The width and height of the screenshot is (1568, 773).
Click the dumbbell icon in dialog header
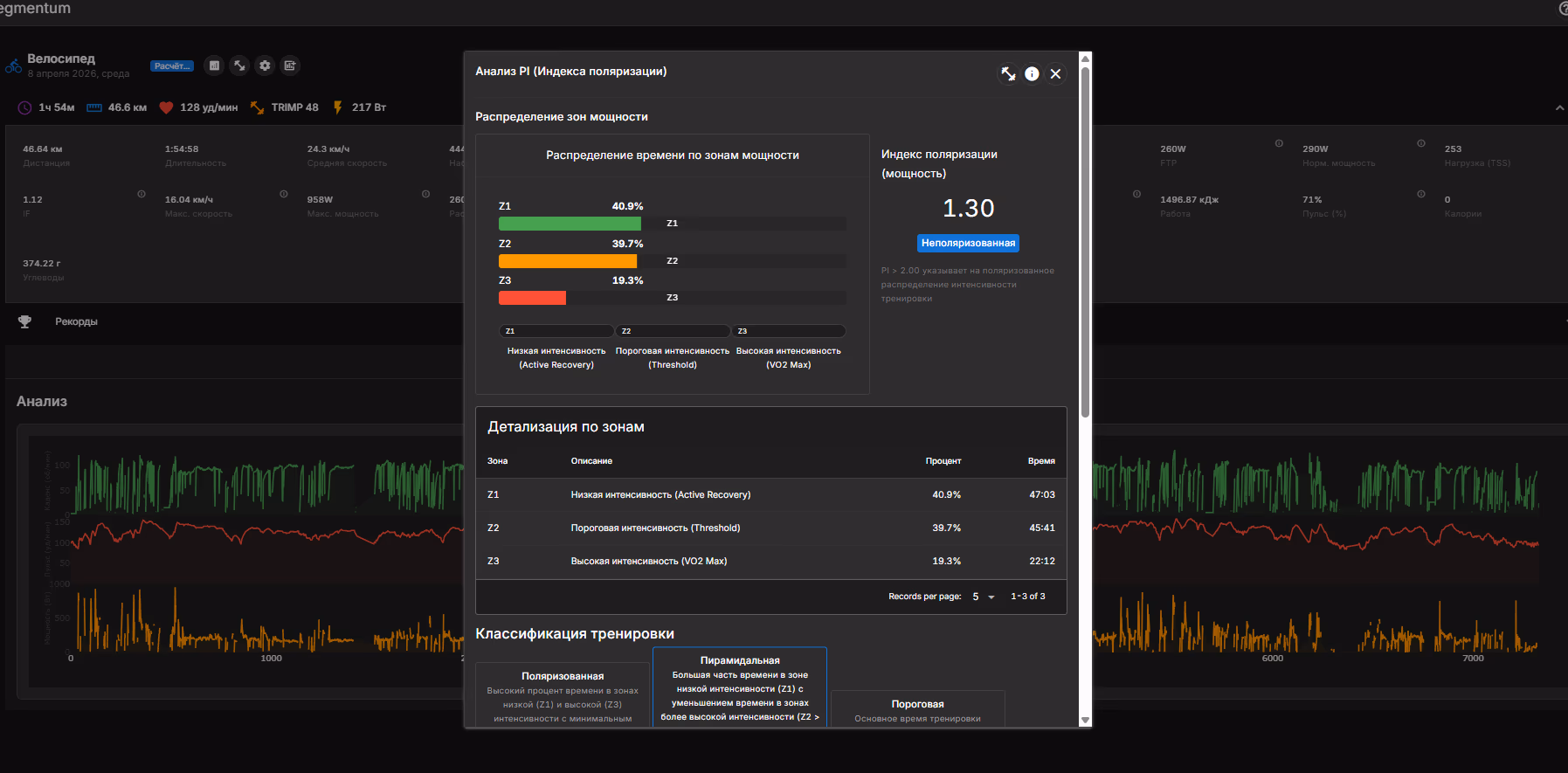[1008, 74]
